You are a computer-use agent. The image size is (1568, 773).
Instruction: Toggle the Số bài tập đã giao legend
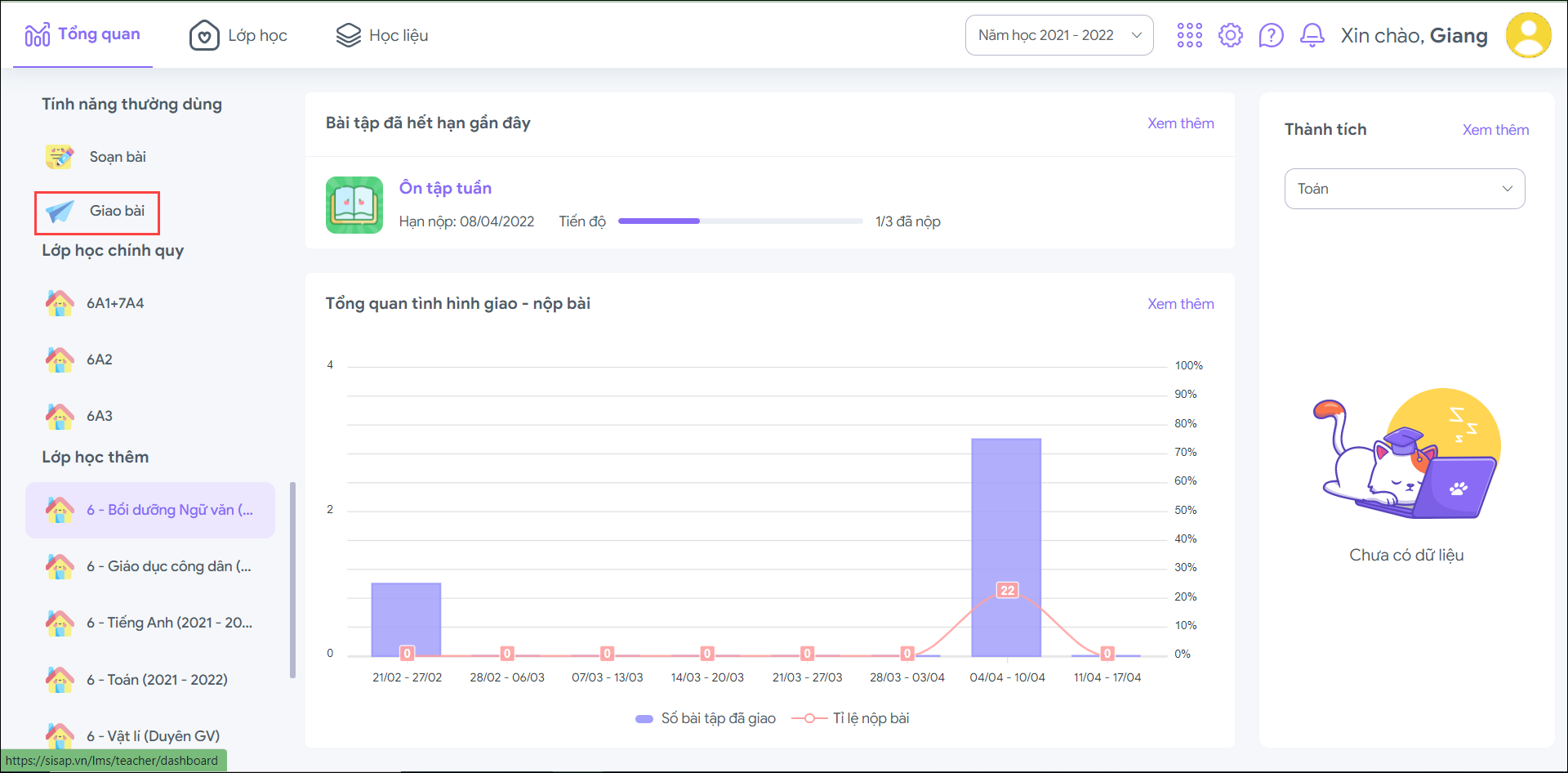(x=706, y=718)
